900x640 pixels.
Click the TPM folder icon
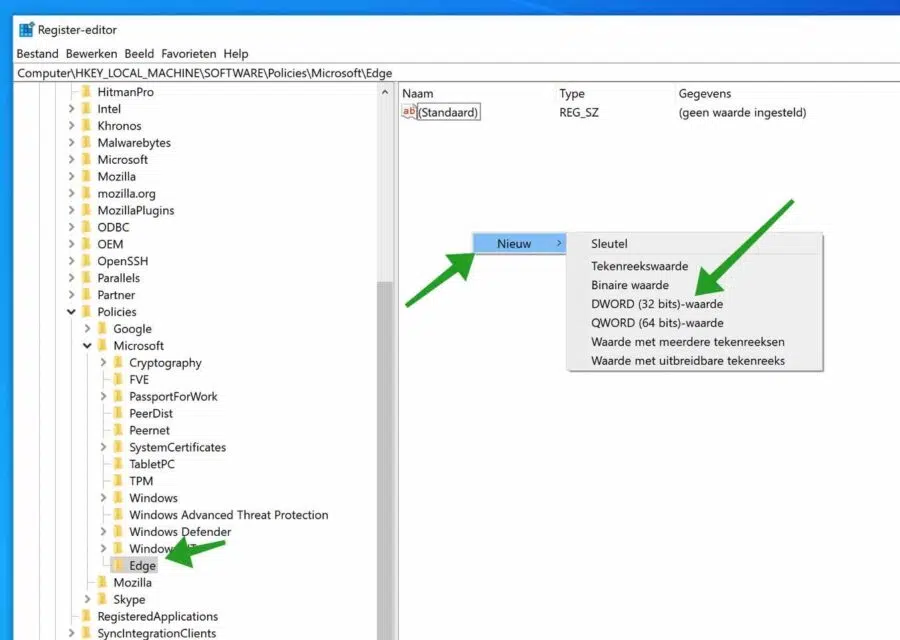point(119,481)
